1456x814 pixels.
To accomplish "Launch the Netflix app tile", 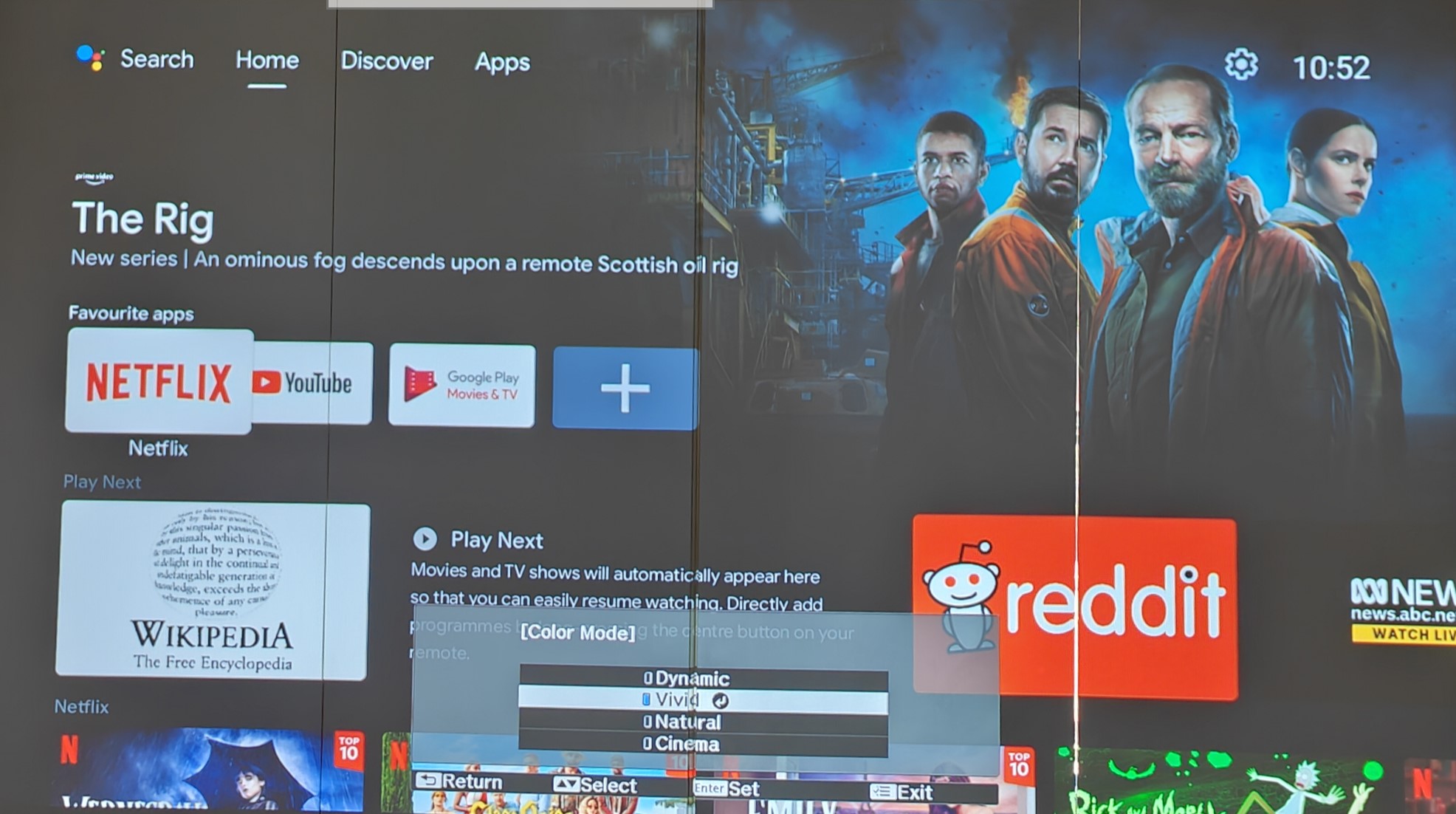I will click(x=159, y=381).
